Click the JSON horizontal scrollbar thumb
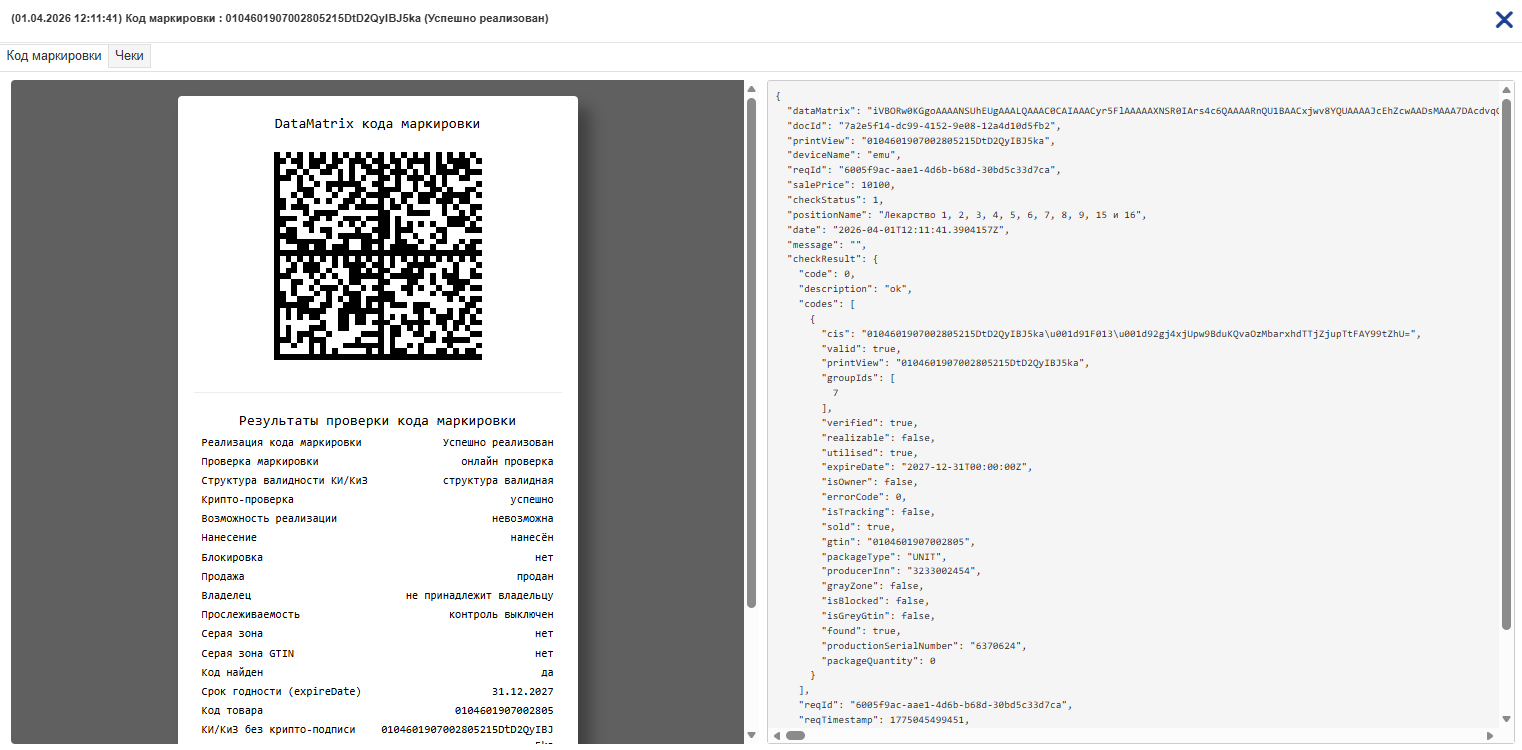The width and height of the screenshot is (1522, 750). pos(795,735)
